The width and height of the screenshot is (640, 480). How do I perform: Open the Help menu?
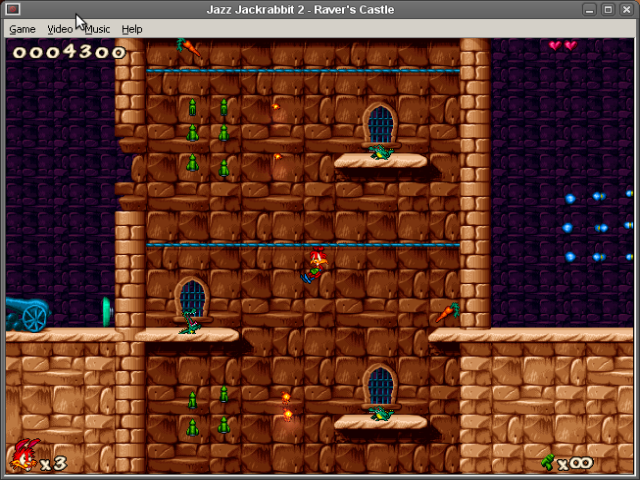[x=132, y=29]
